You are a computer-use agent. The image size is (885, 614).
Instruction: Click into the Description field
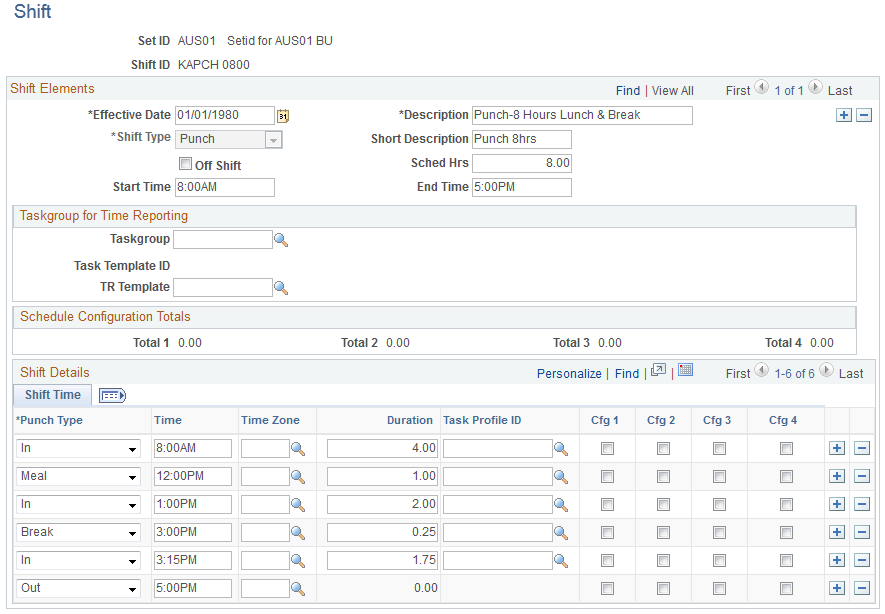(x=582, y=115)
